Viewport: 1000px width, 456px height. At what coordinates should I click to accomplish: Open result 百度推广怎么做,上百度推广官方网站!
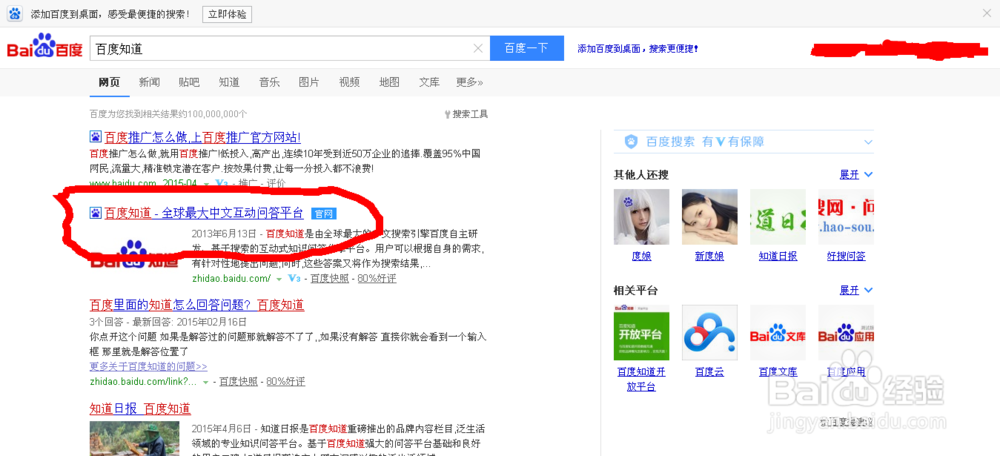pos(202,137)
